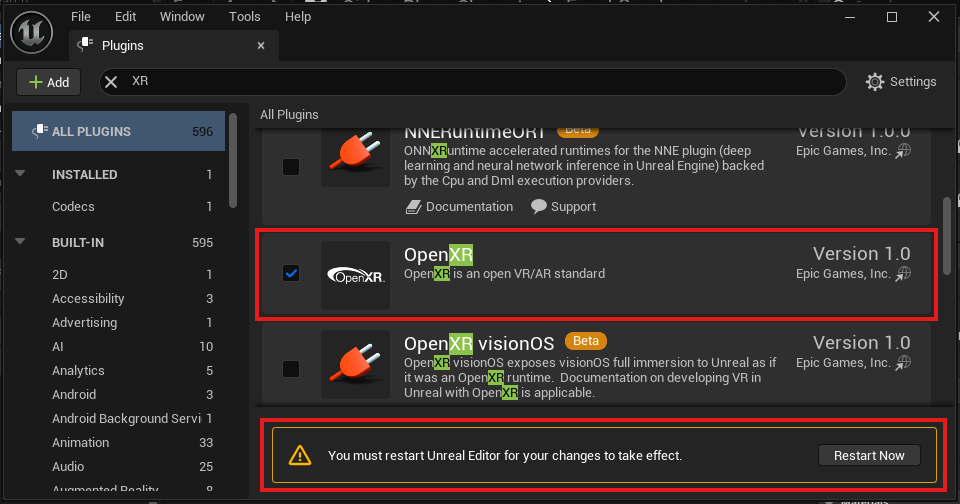Click the All Plugins heading
960x504 pixels.
289,115
